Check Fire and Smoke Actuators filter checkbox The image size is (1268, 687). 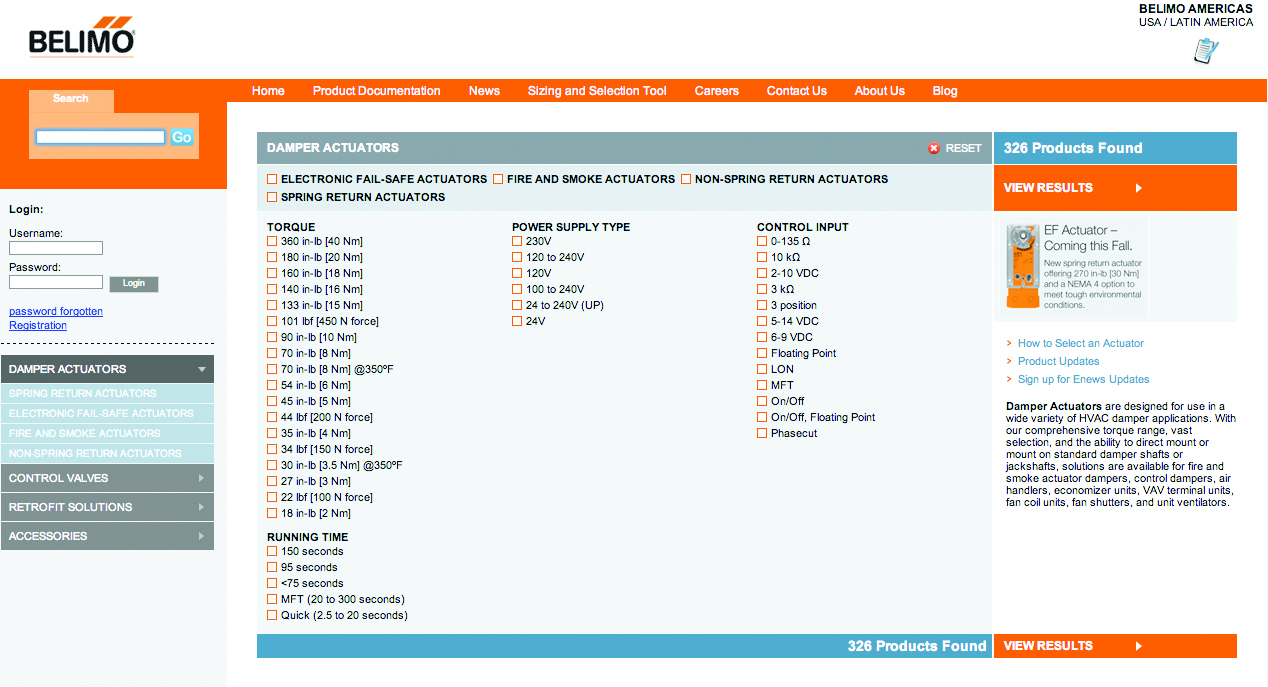tap(498, 179)
